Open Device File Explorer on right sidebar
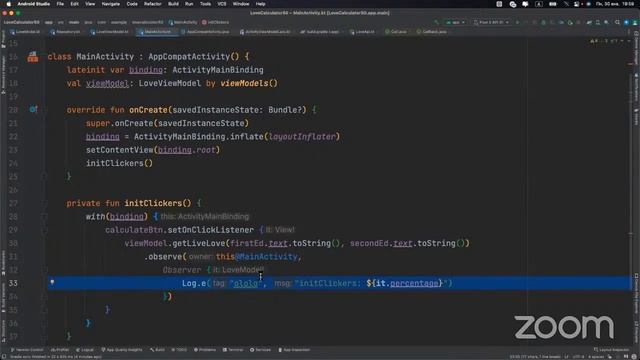The height and width of the screenshot is (360, 640). 636,294
